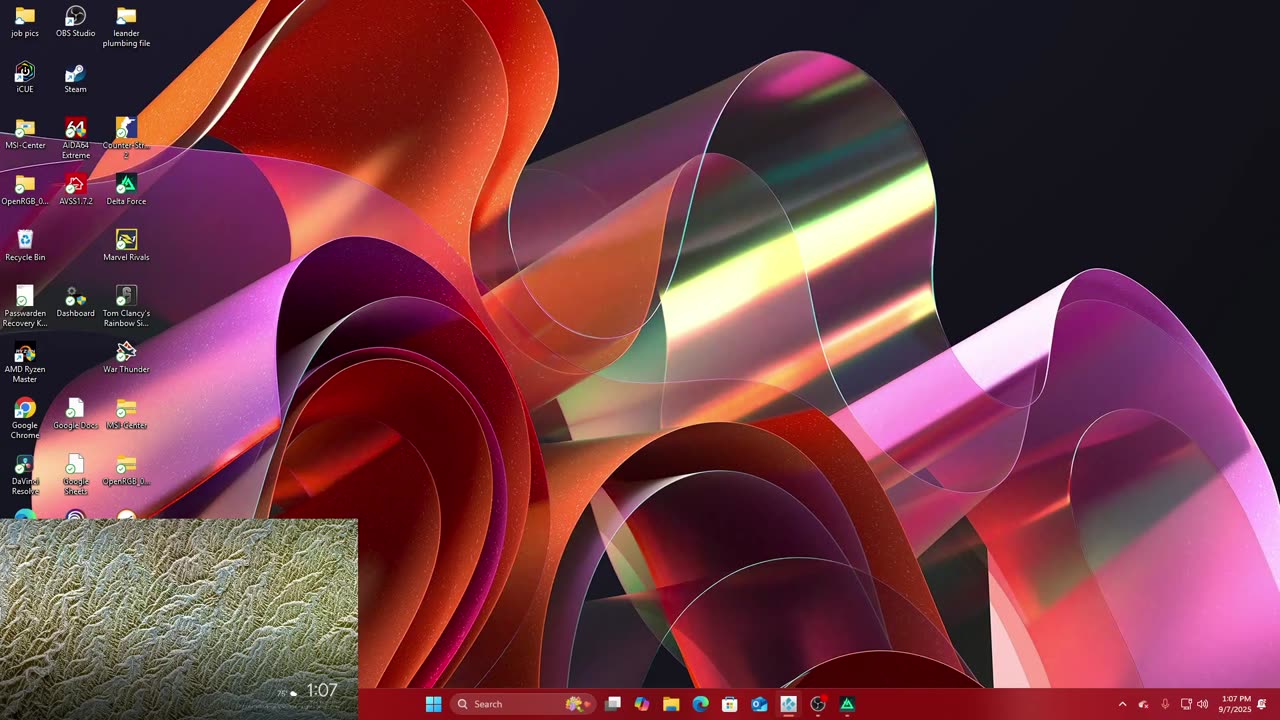
Task: Open File Explorer from the taskbar
Action: (671, 704)
